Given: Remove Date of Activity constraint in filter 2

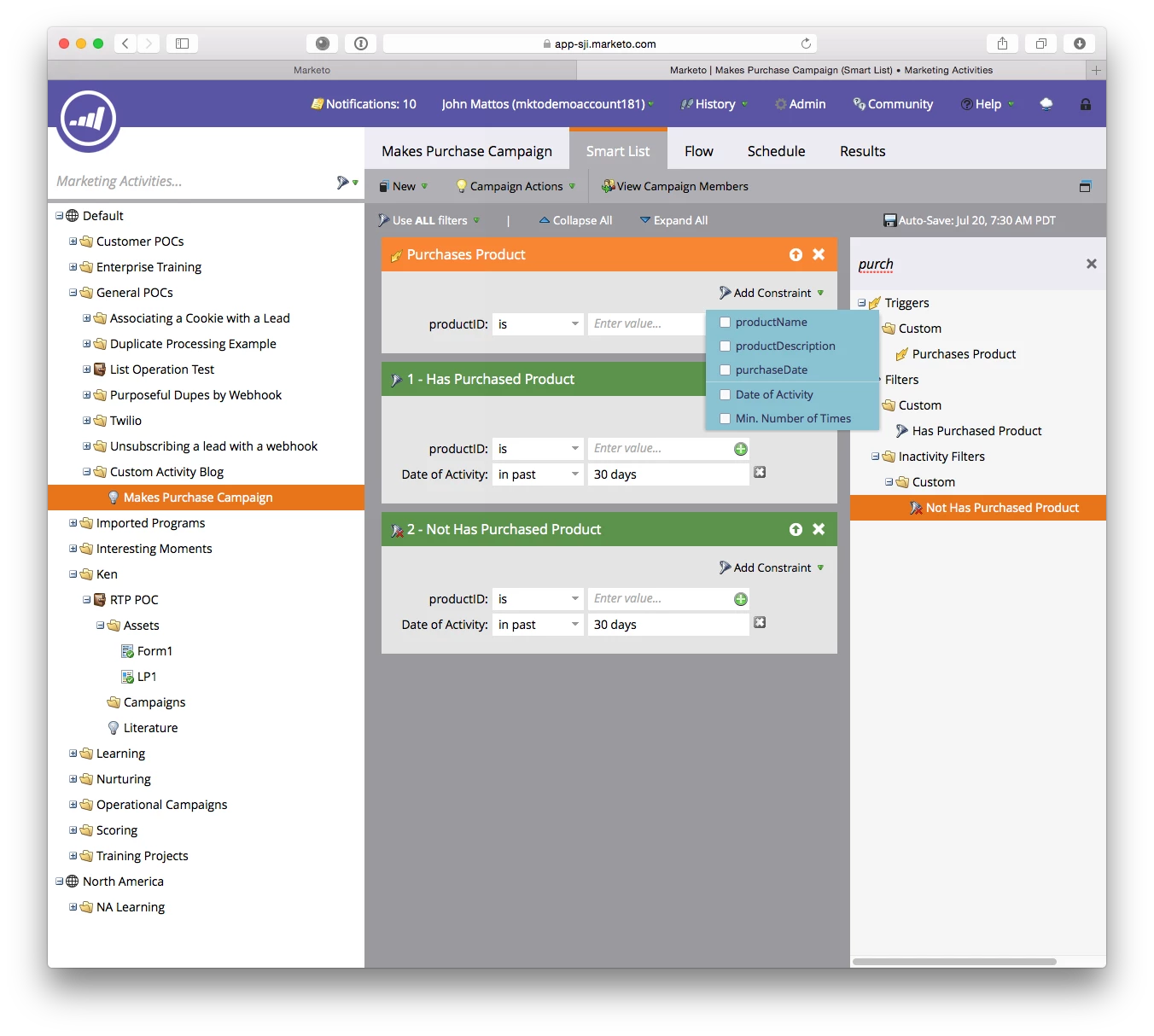Looking at the screenshot, I should click(x=760, y=622).
